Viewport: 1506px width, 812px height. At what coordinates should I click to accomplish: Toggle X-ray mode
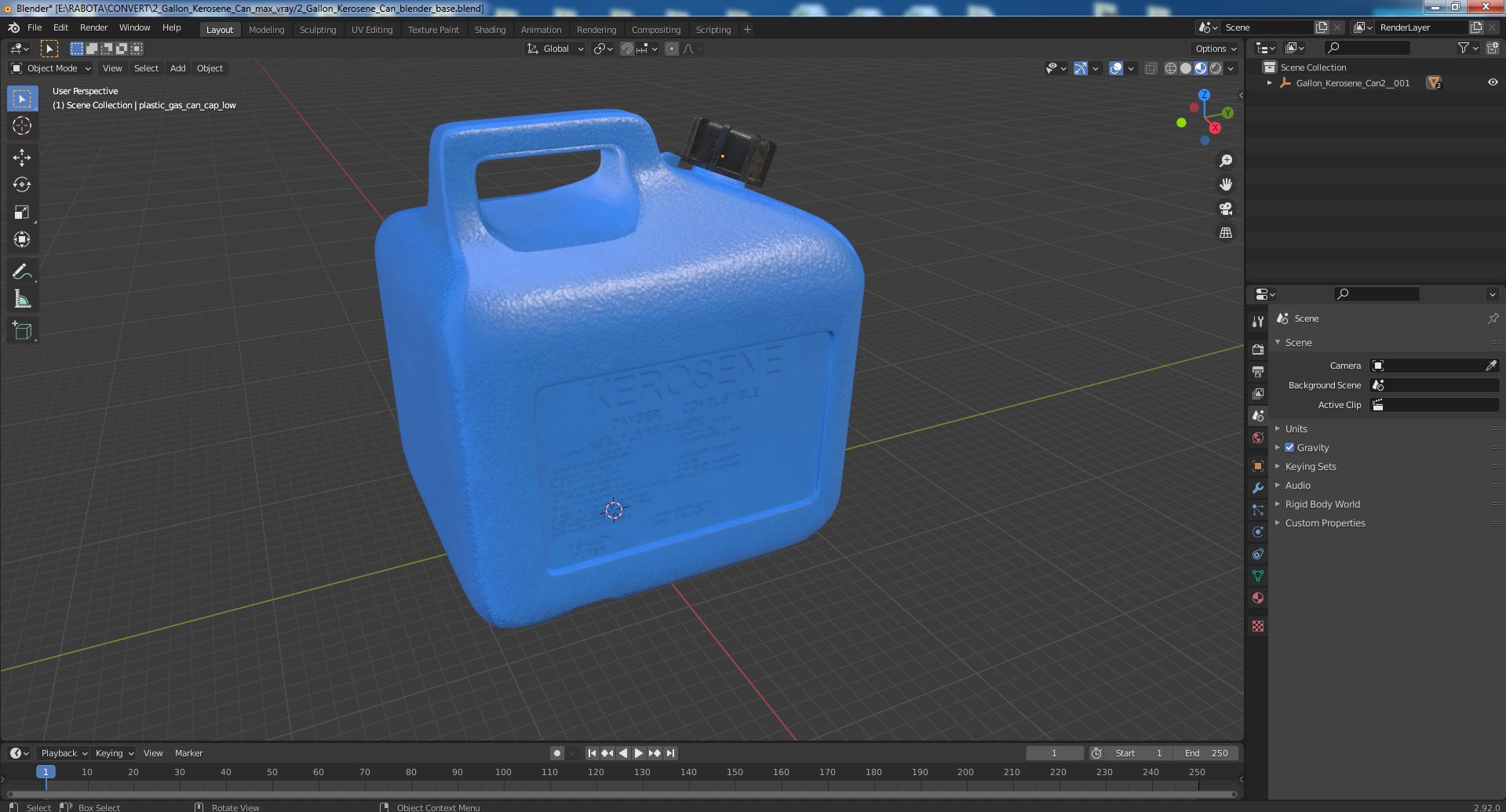coord(1150,68)
